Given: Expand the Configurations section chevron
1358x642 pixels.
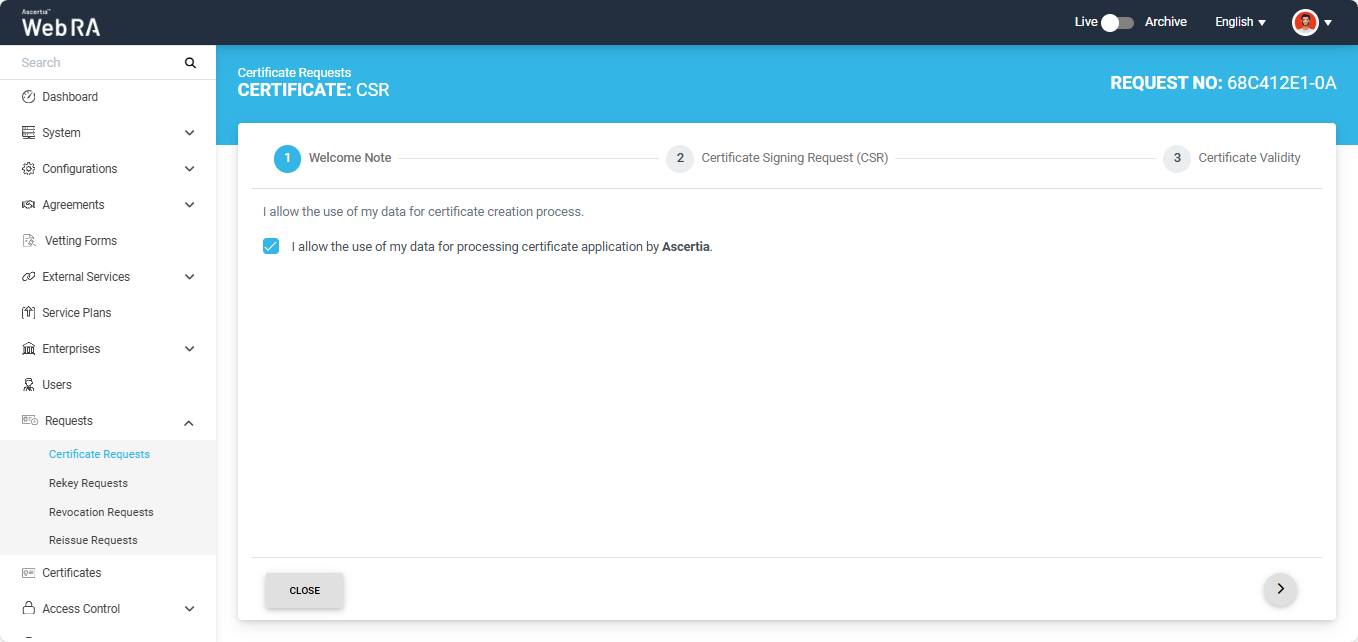Looking at the screenshot, I should (190, 169).
